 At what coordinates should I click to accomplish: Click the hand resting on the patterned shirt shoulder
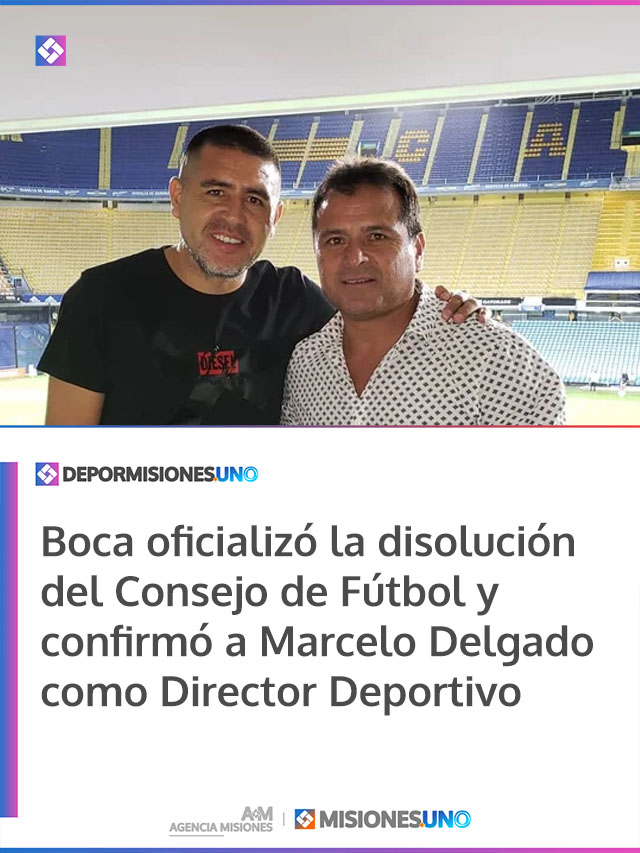[x=461, y=304]
